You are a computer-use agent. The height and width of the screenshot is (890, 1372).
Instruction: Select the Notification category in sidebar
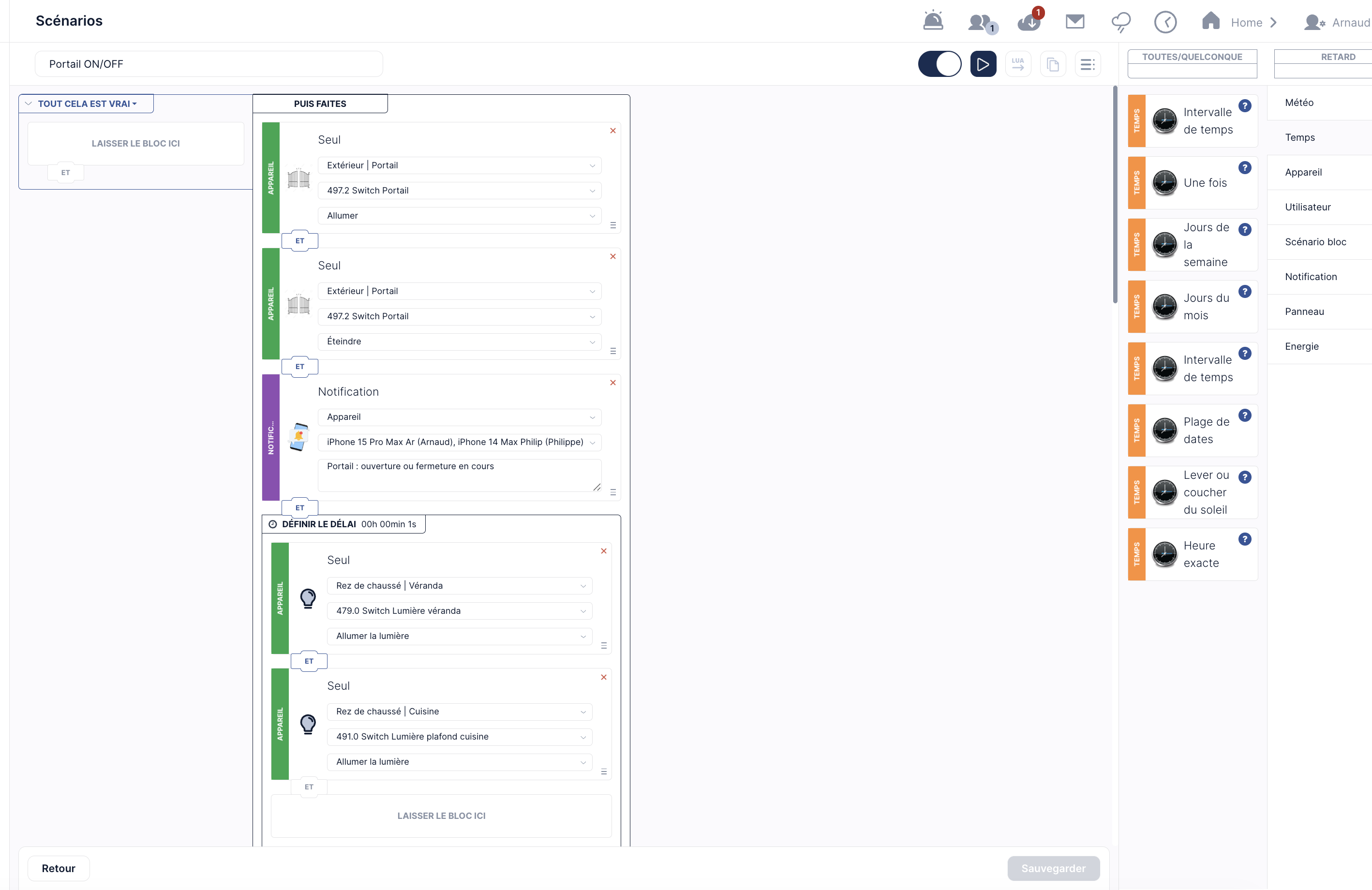pyautogui.click(x=1310, y=277)
